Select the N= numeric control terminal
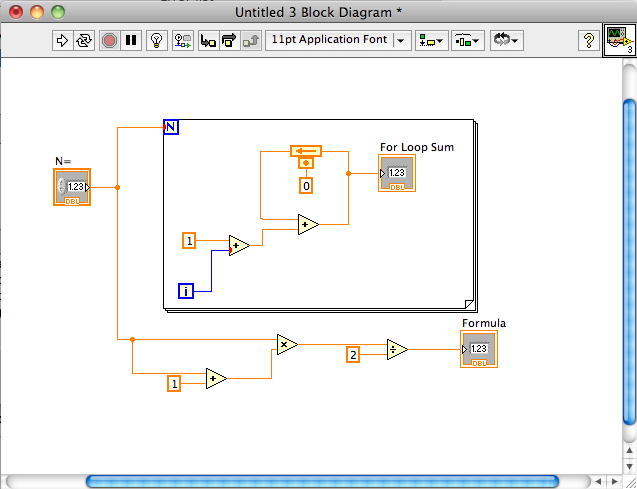This screenshot has height=489, width=637. point(72,187)
